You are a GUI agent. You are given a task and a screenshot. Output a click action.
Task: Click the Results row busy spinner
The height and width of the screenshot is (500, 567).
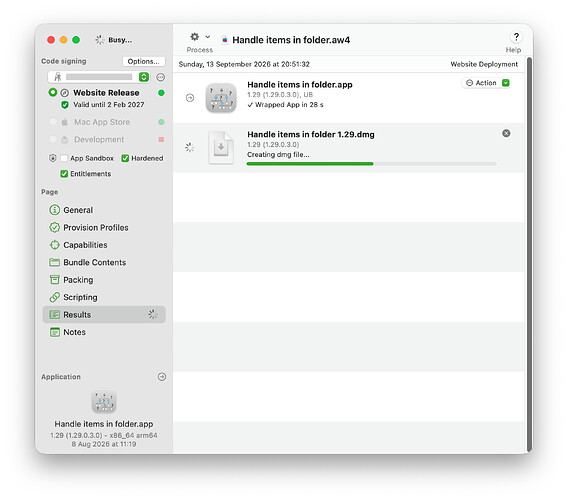pyautogui.click(x=153, y=314)
